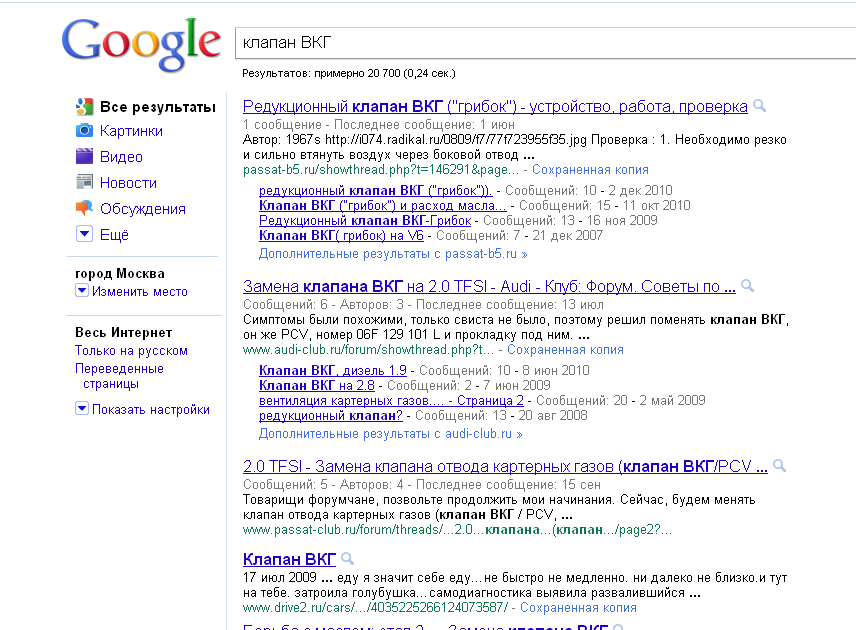
Task: Click the "Весь Интернет" heading
Action: tap(123, 332)
